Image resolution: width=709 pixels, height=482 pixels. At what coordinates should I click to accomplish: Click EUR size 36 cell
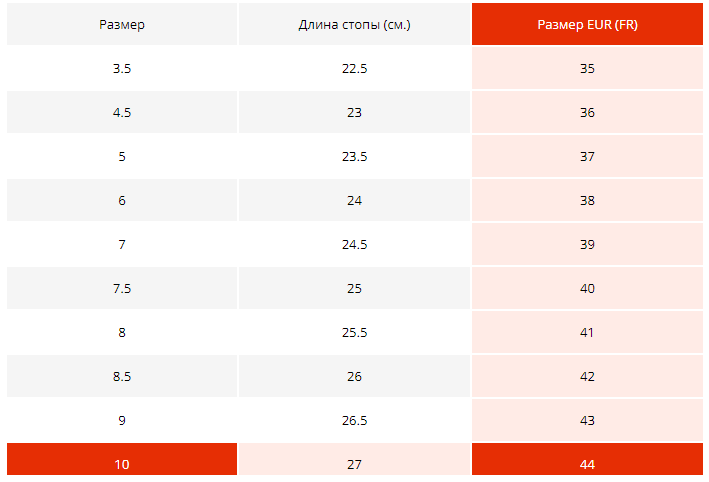coord(587,113)
